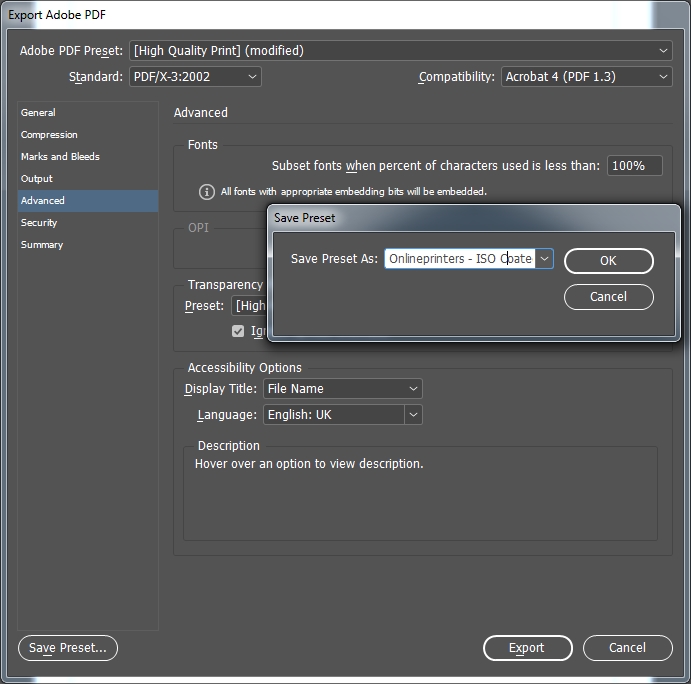Click the Export button
The height and width of the screenshot is (684, 691).
[x=527, y=648]
